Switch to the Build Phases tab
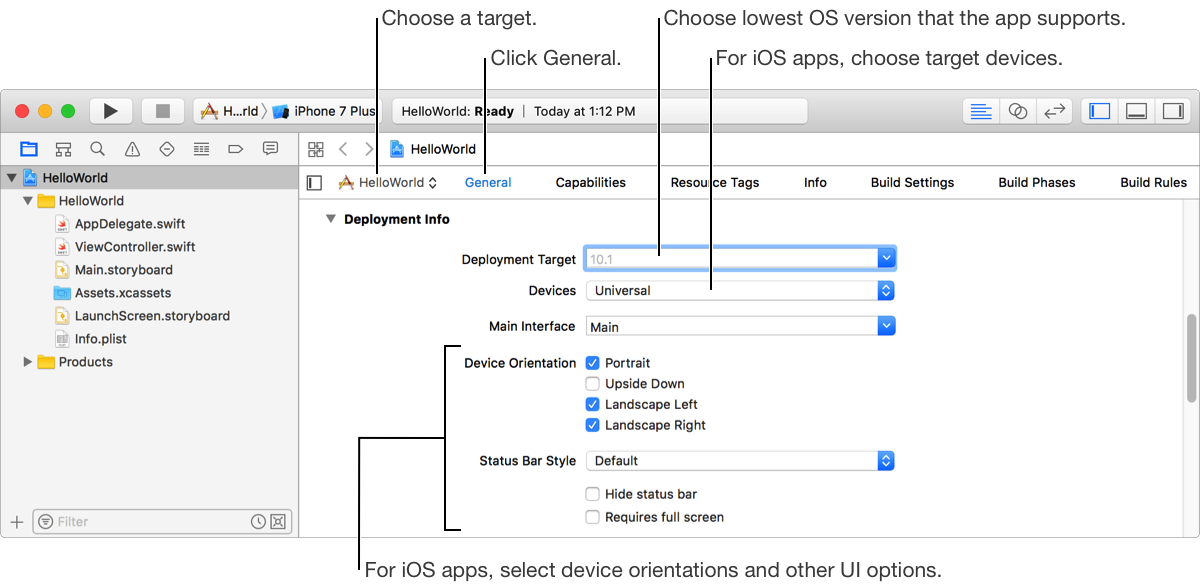Viewport: 1200px width, 588px height. 1037,183
